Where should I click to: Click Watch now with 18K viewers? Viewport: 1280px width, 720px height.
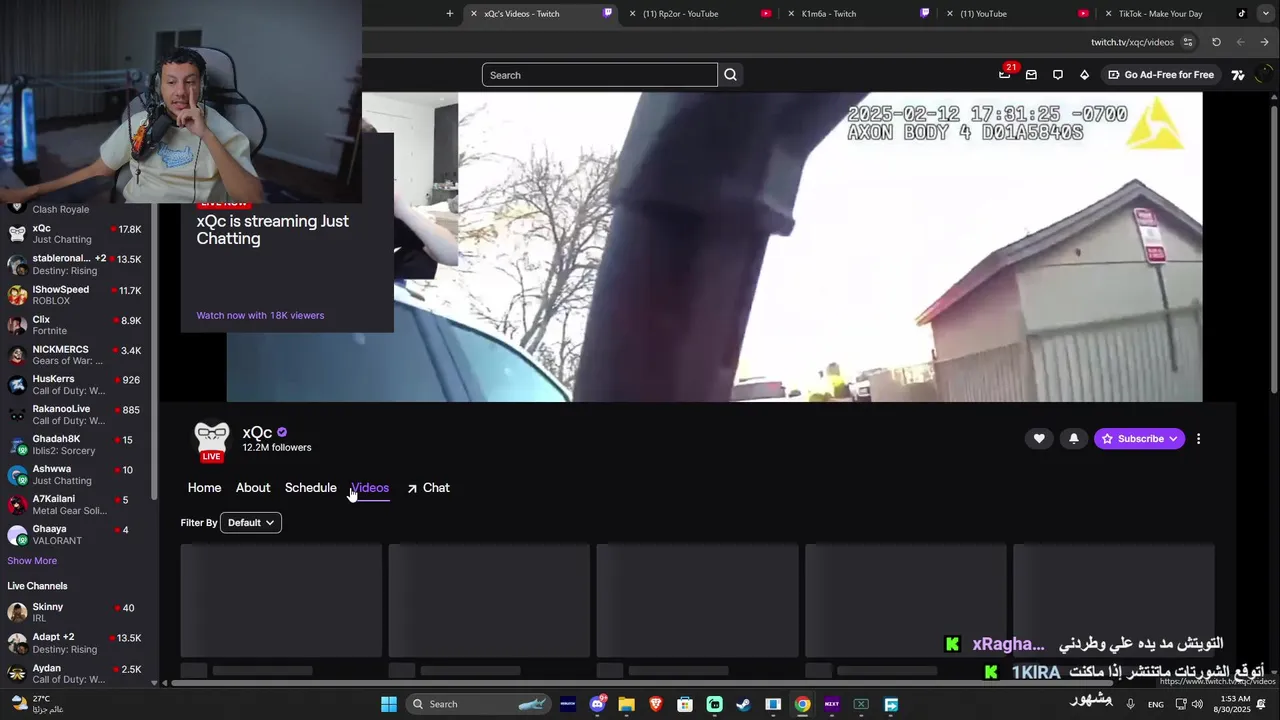click(260, 315)
